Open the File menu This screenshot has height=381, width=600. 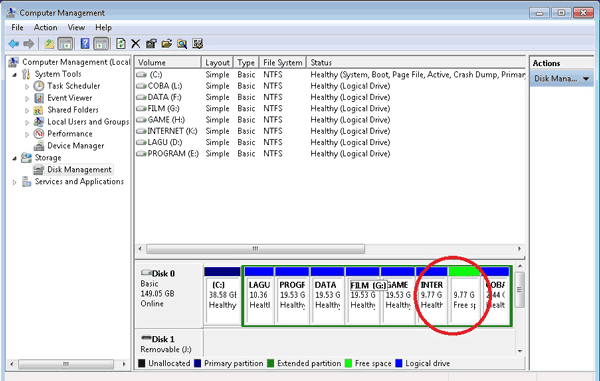[x=17, y=28]
